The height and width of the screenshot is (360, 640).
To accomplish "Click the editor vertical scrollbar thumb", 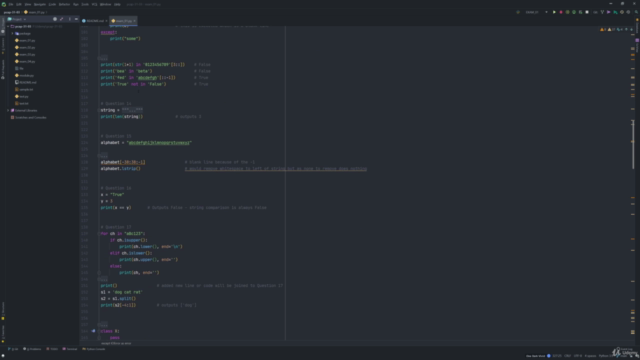I will (x=633, y=145).
